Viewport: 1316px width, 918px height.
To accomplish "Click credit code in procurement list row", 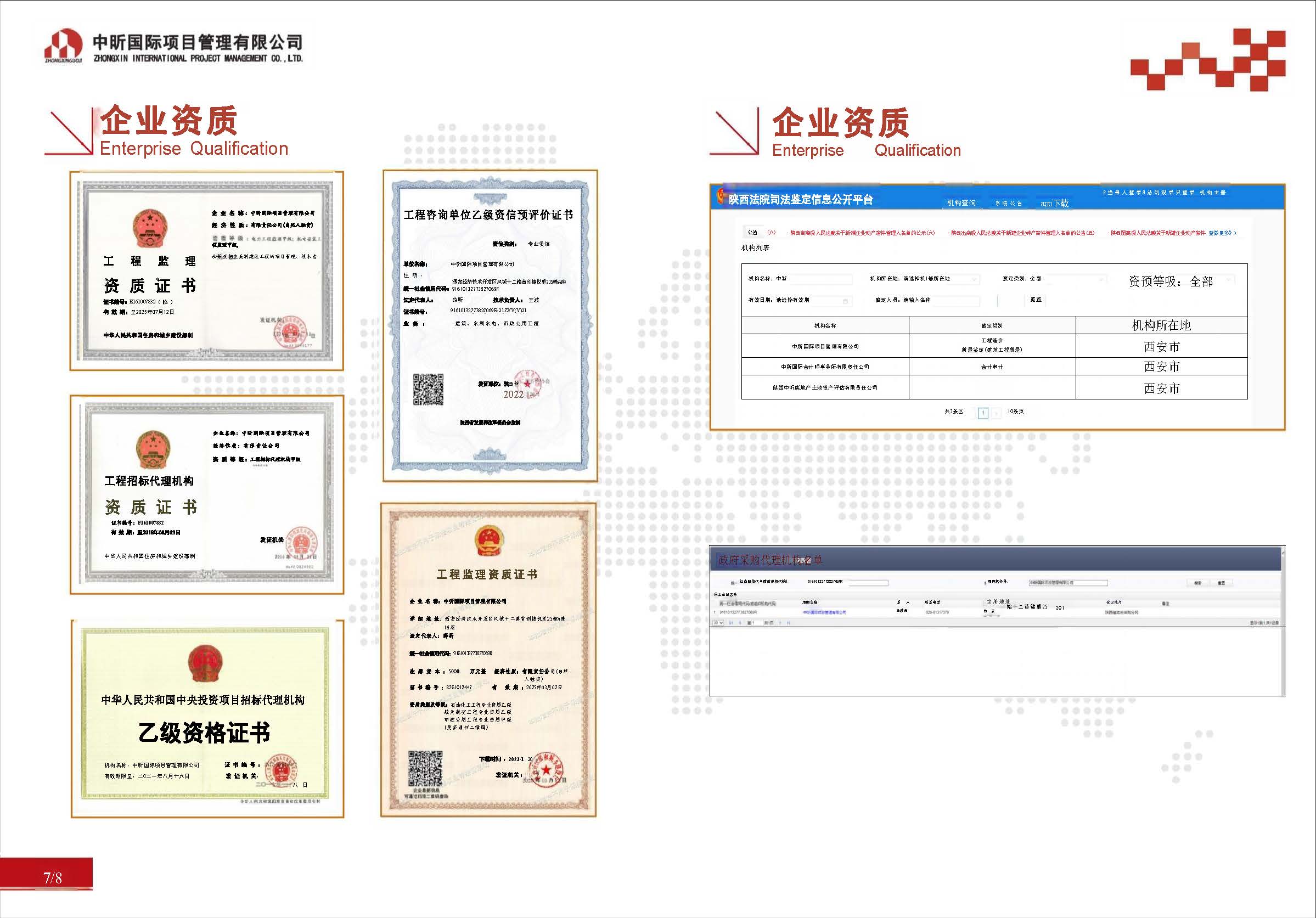I will (x=738, y=612).
